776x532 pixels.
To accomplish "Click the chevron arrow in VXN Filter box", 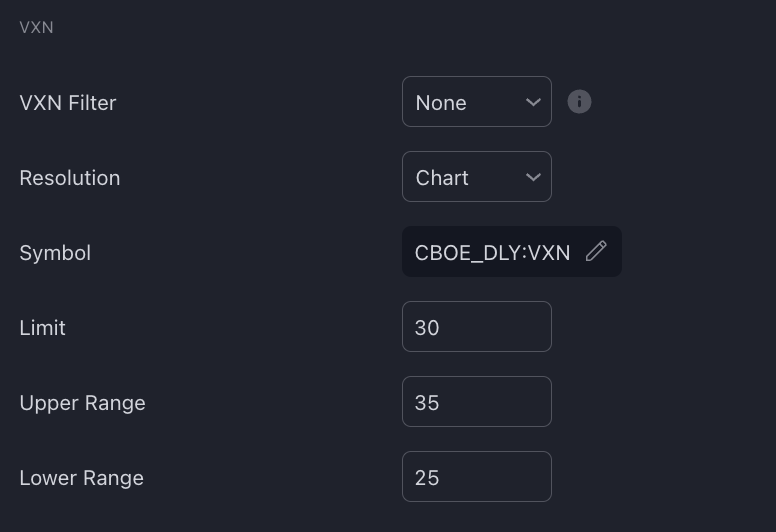I will [533, 102].
